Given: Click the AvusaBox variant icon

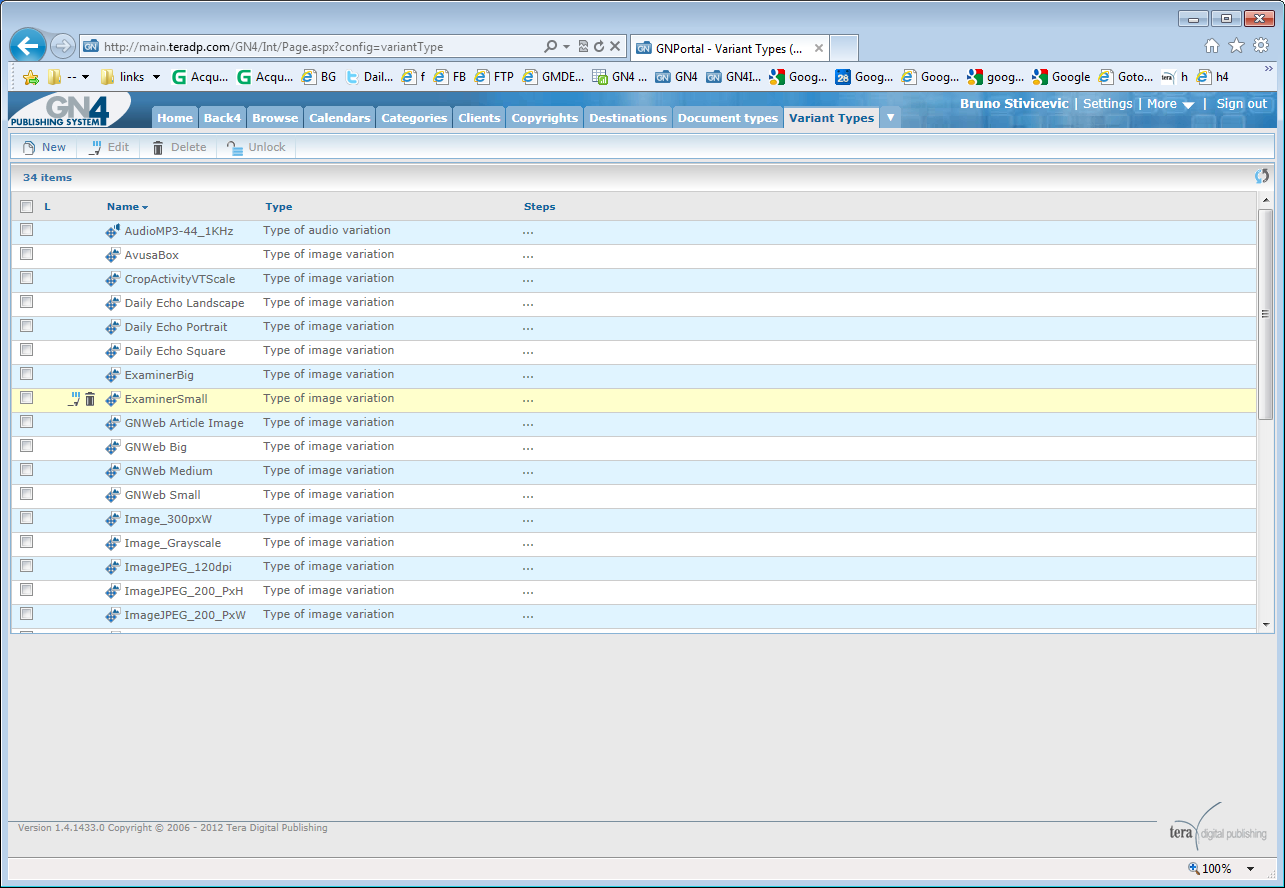Looking at the screenshot, I should (113, 255).
